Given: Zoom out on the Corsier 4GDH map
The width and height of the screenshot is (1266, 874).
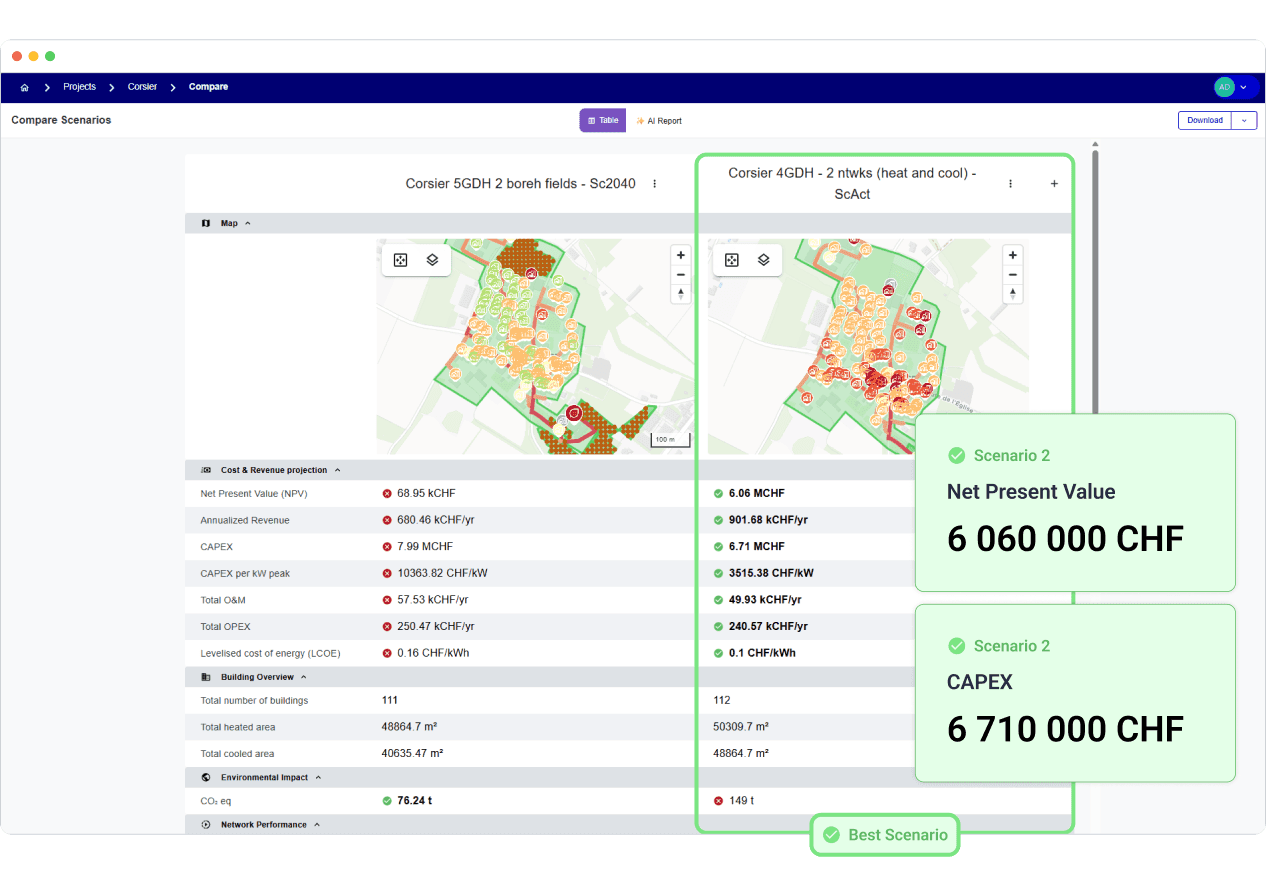Looking at the screenshot, I should tap(1012, 274).
